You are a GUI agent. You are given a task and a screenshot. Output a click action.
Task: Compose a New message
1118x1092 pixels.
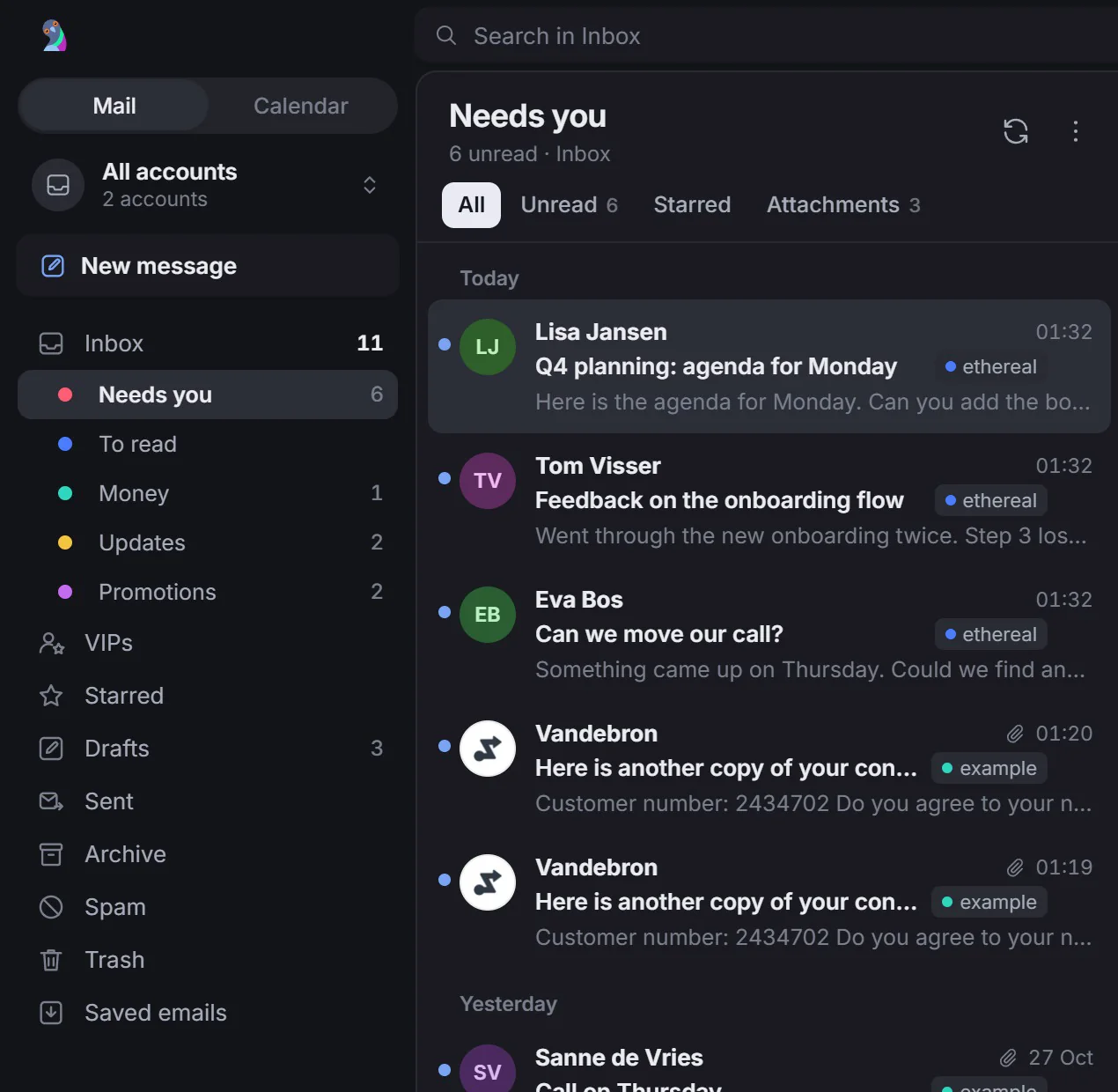click(208, 265)
